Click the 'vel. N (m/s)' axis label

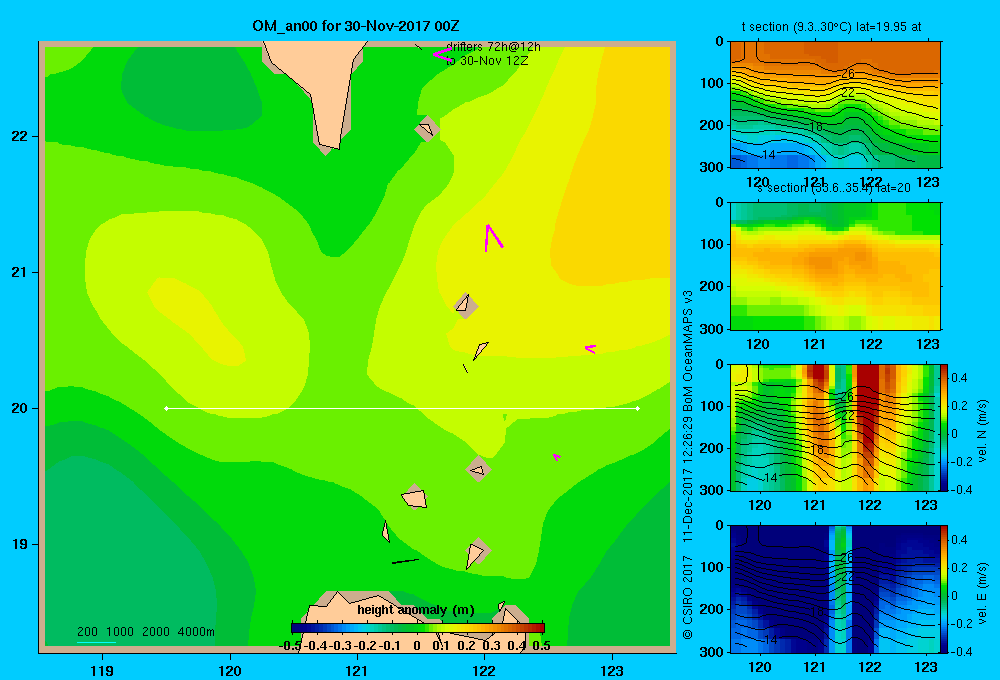(982, 431)
